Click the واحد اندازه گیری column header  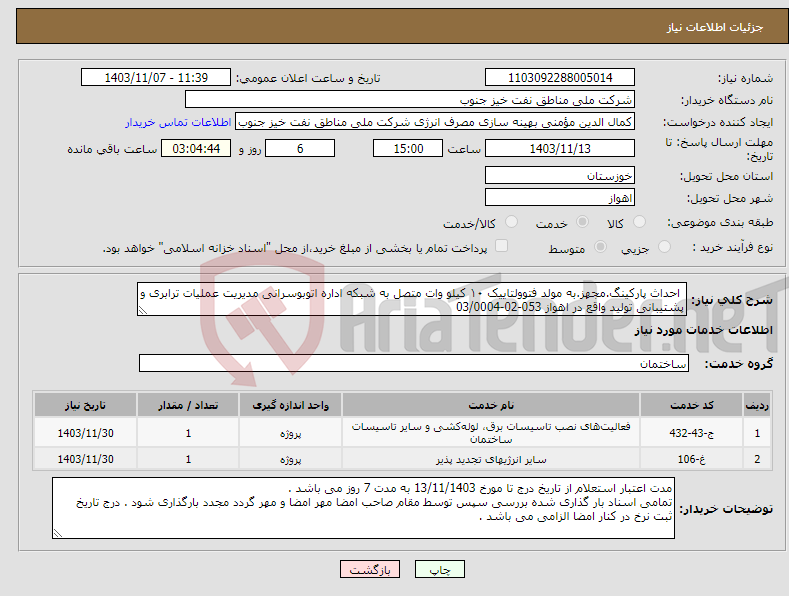pyautogui.click(x=290, y=405)
